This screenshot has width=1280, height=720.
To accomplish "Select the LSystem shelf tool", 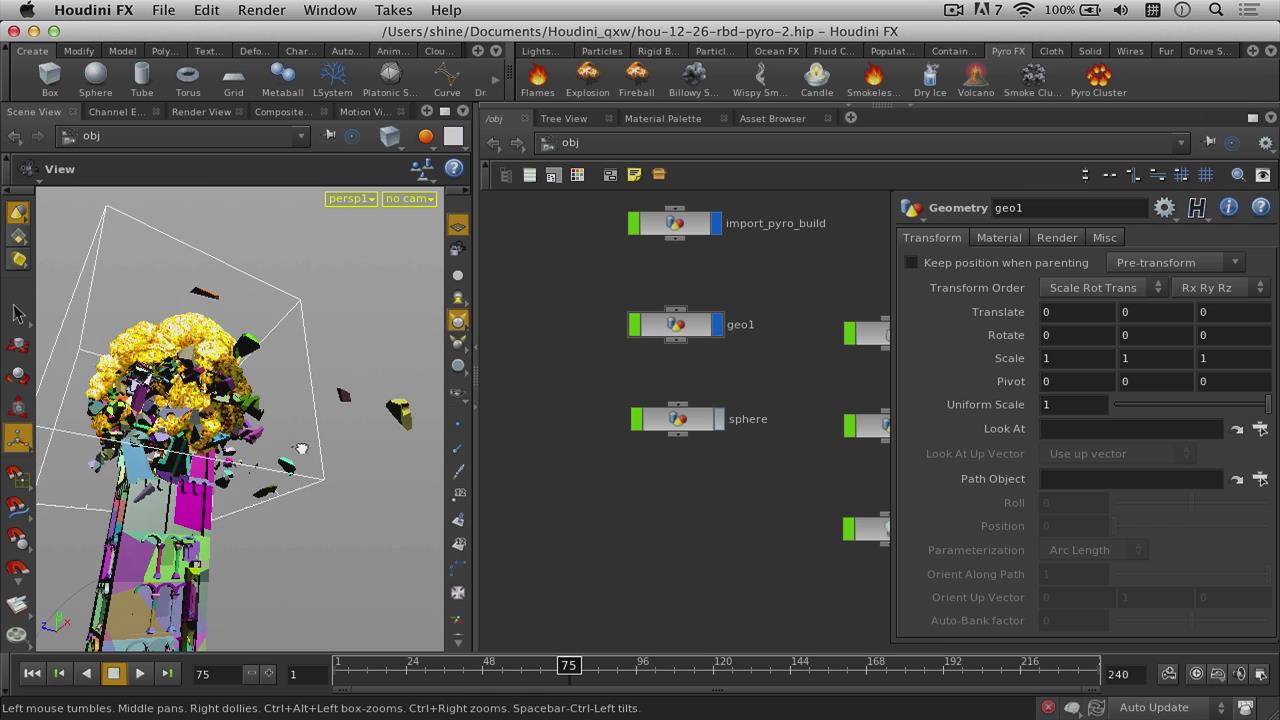I will tap(333, 80).
